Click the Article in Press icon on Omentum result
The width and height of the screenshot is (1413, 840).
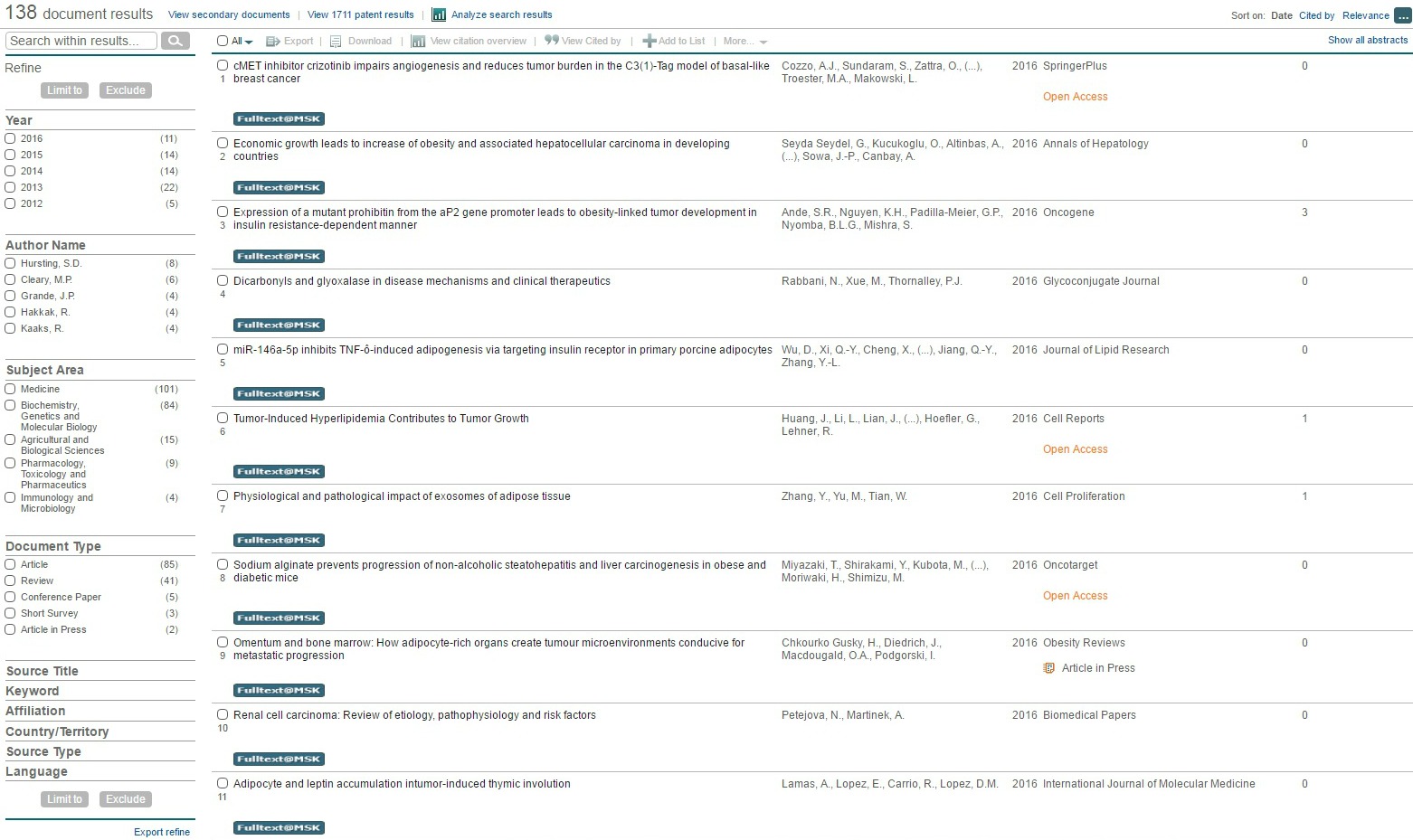[x=1048, y=668]
